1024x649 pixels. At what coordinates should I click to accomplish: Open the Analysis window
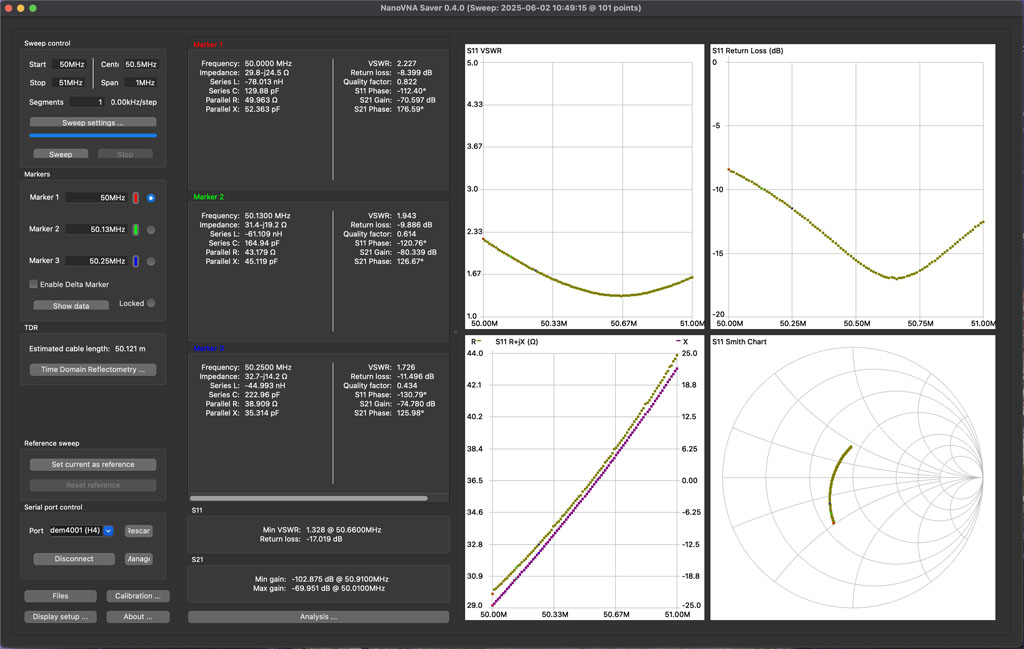click(x=318, y=616)
